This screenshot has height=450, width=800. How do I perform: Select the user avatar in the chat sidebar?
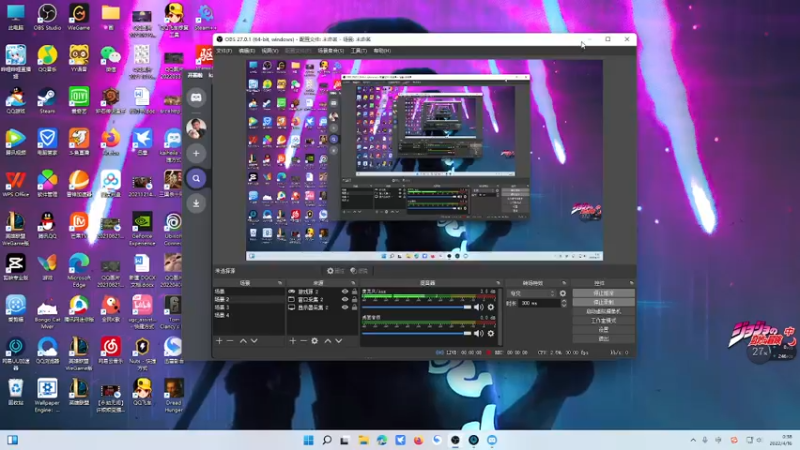coord(196,128)
